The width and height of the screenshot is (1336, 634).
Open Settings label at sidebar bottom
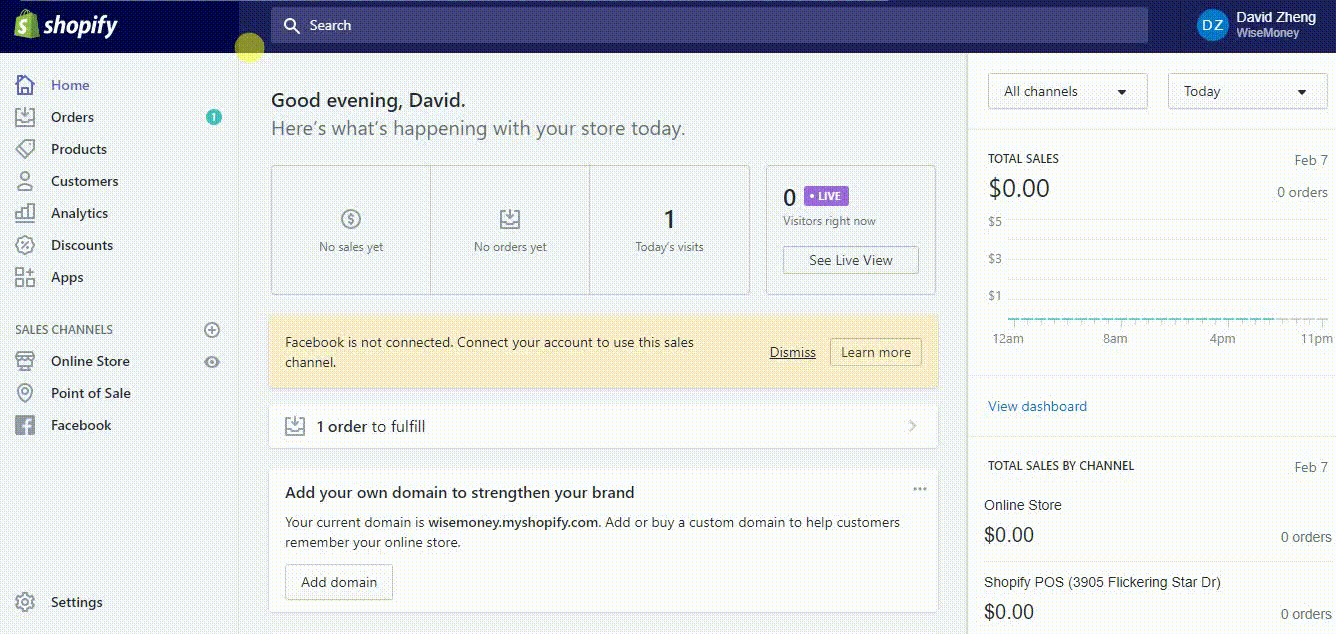(77, 602)
